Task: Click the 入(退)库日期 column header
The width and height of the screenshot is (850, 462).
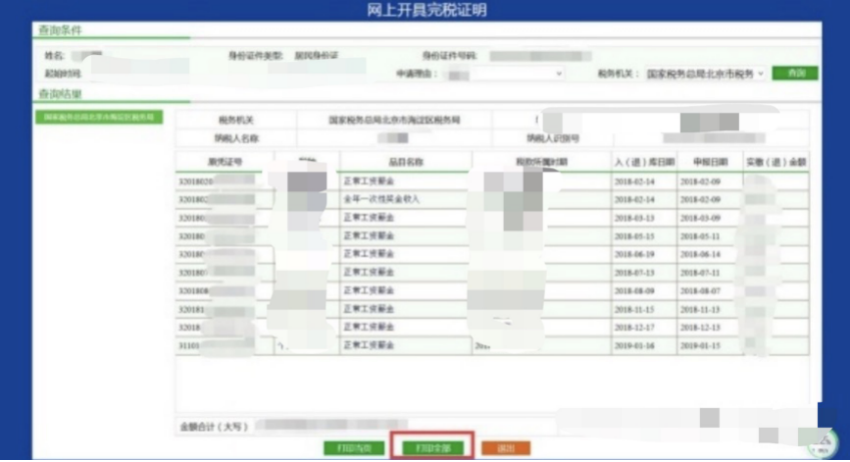Action: click(643, 161)
